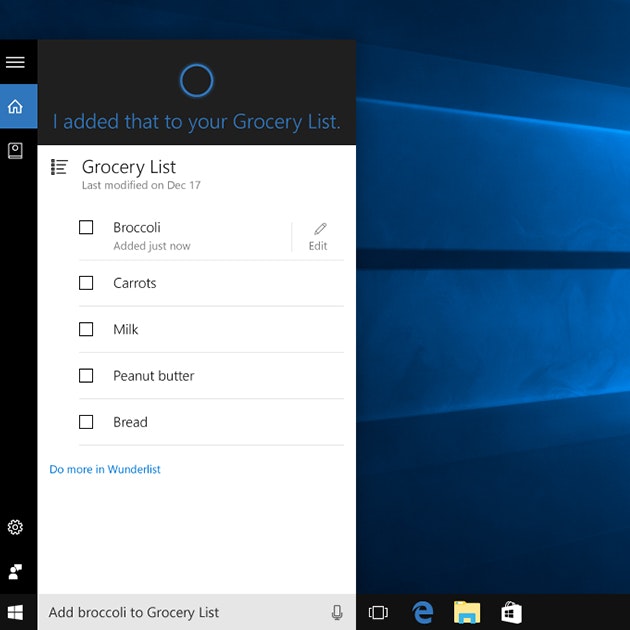The height and width of the screenshot is (630, 630).
Task: Check off Broccoli
Action: (x=86, y=228)
